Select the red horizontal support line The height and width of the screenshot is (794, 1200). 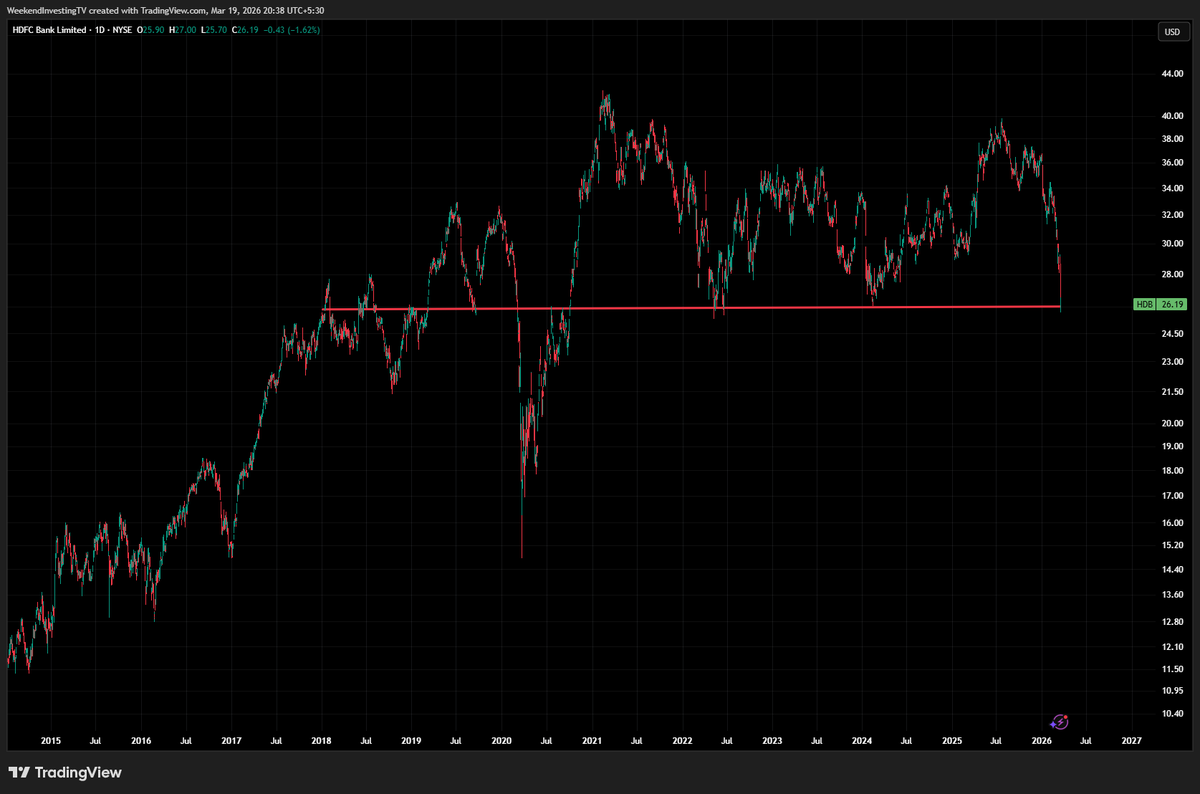tap(690, 308)
